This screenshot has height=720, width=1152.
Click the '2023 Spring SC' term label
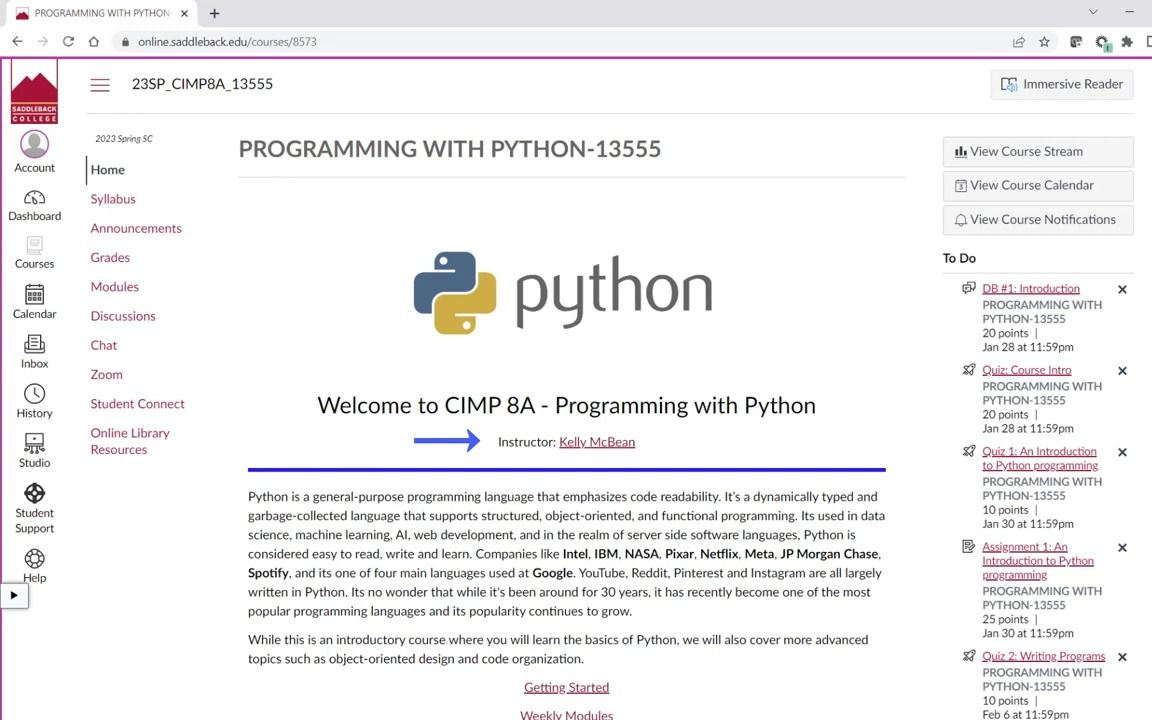point(123,139)
